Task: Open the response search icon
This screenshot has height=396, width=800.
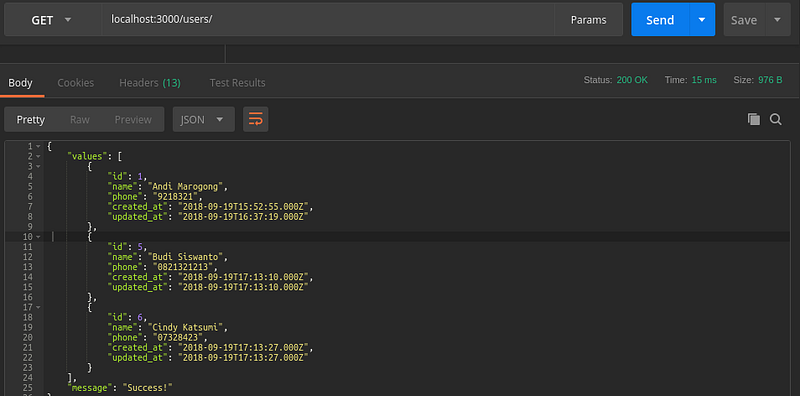Action: point(776,119)
